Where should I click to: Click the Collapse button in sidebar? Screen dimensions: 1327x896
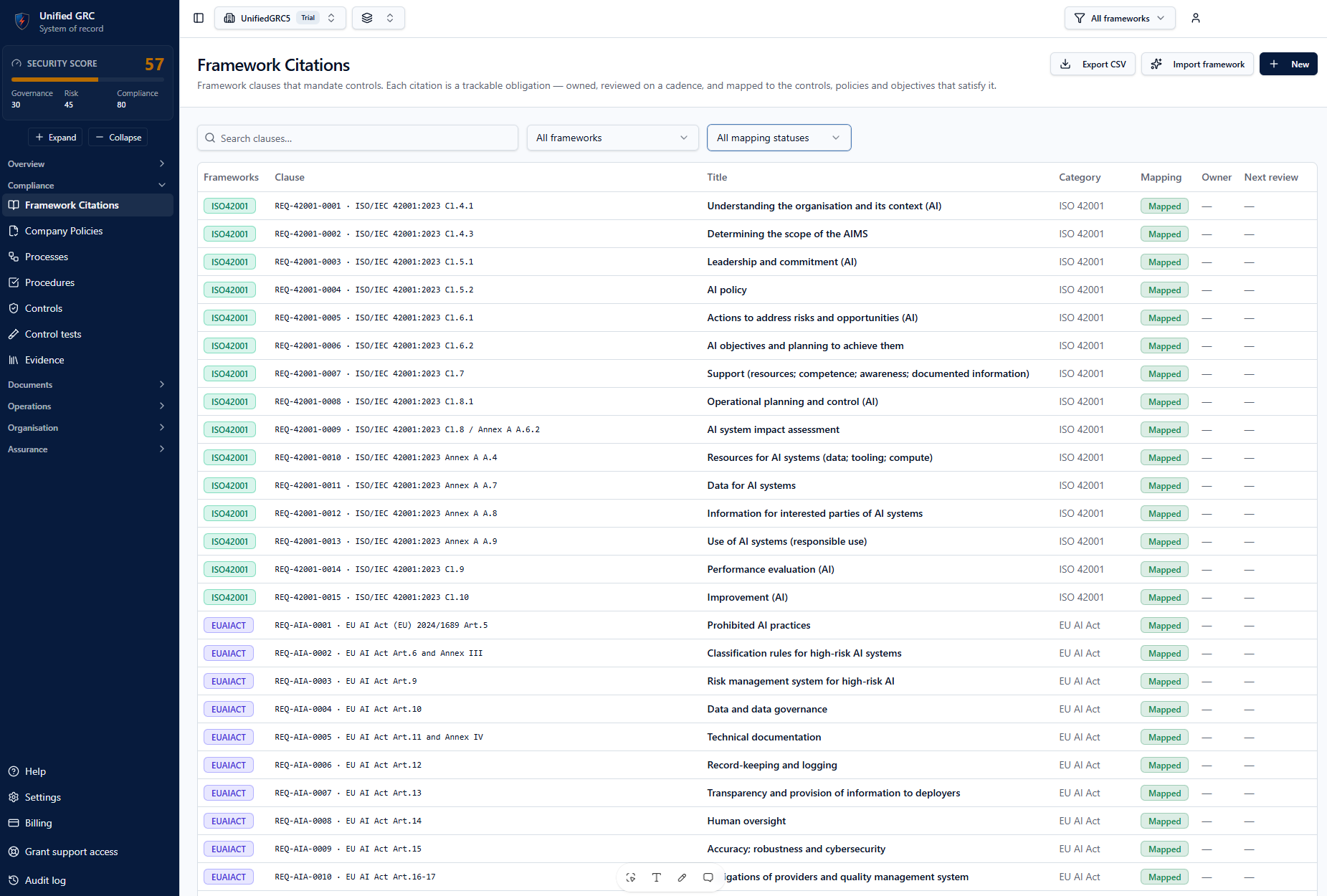click(118, 137)
